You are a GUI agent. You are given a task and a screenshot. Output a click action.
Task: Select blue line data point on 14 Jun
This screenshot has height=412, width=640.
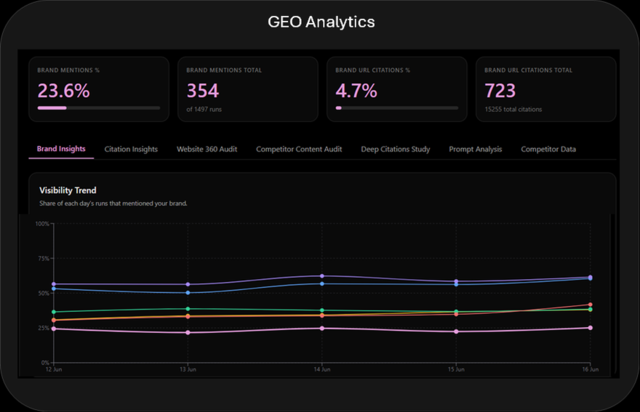[322, 284]
